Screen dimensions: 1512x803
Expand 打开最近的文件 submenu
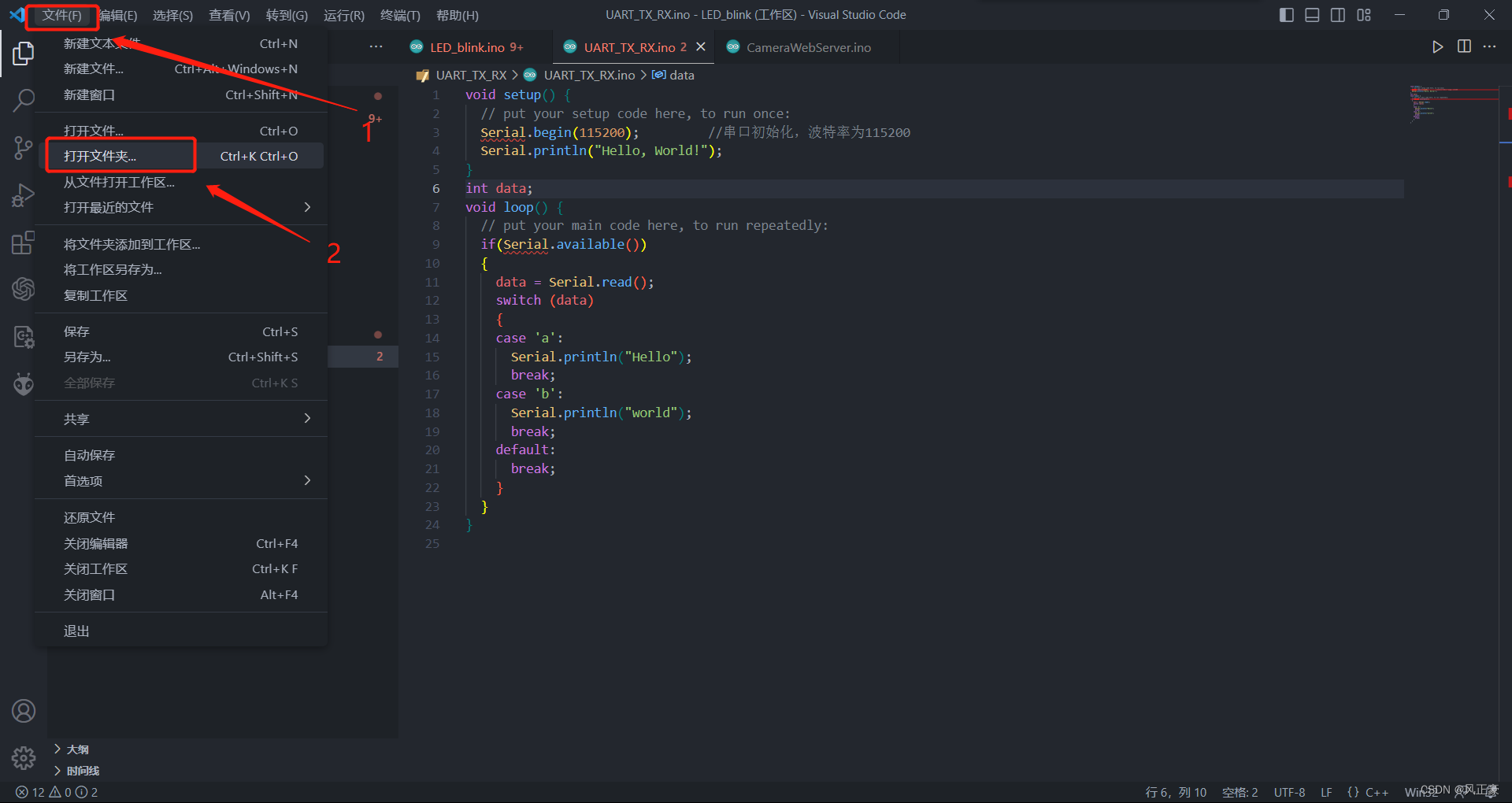click(x=181, y=207)
